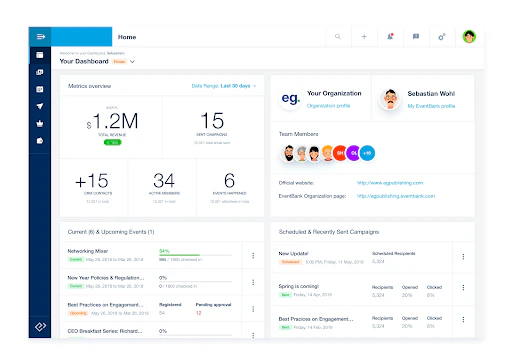
Task: Click the Networking Mixer progress bar
Action: (x=195, y=255)
